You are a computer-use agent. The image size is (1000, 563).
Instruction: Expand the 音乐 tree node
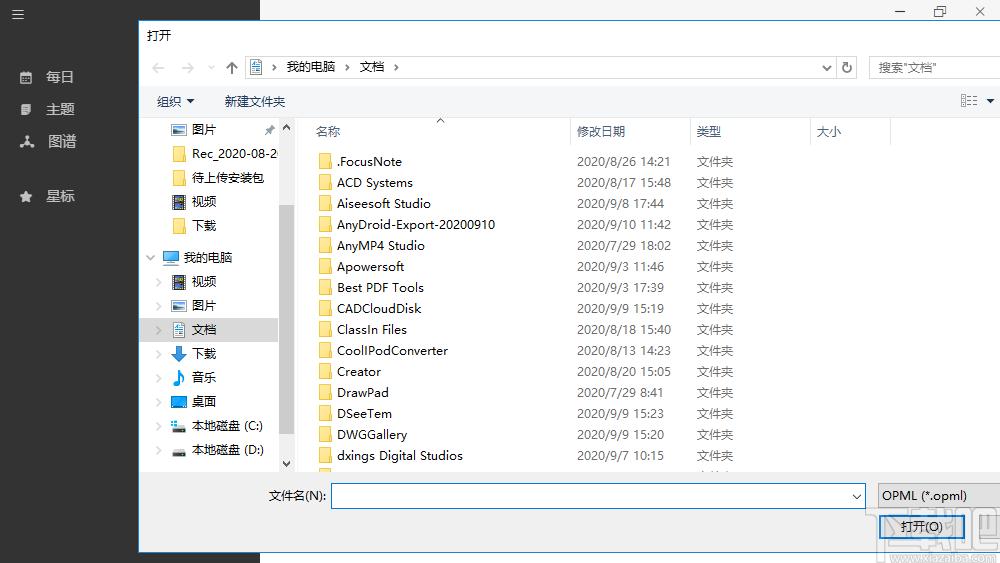[158, 377]
